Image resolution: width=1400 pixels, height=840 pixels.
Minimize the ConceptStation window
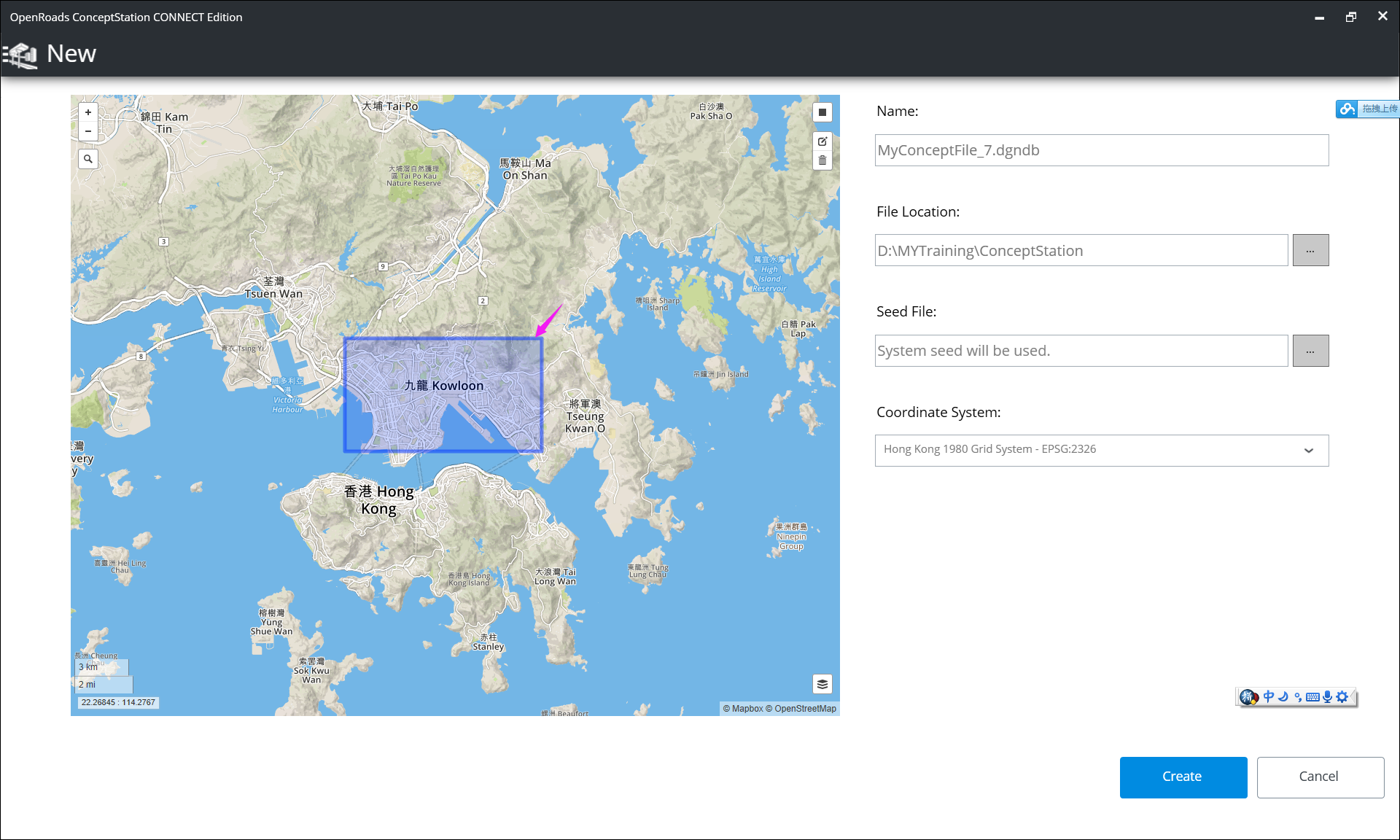coord(1319,17)
